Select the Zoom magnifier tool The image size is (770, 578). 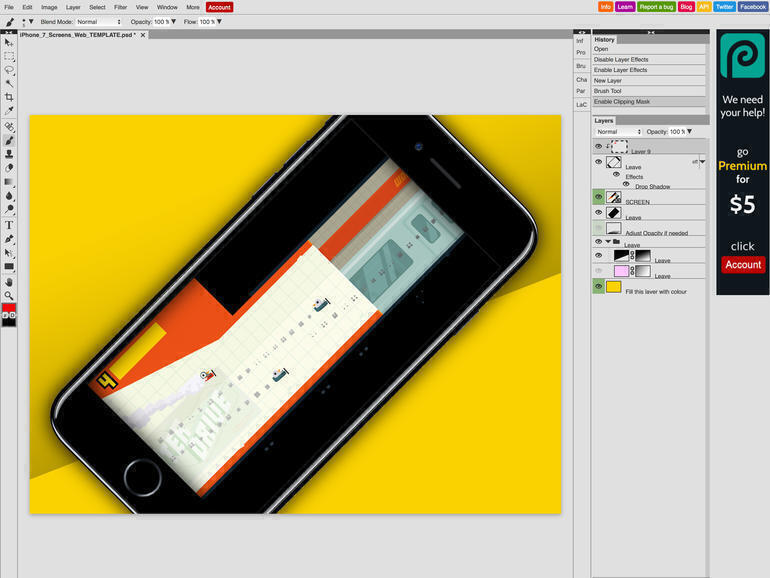[x=9, y=295]
